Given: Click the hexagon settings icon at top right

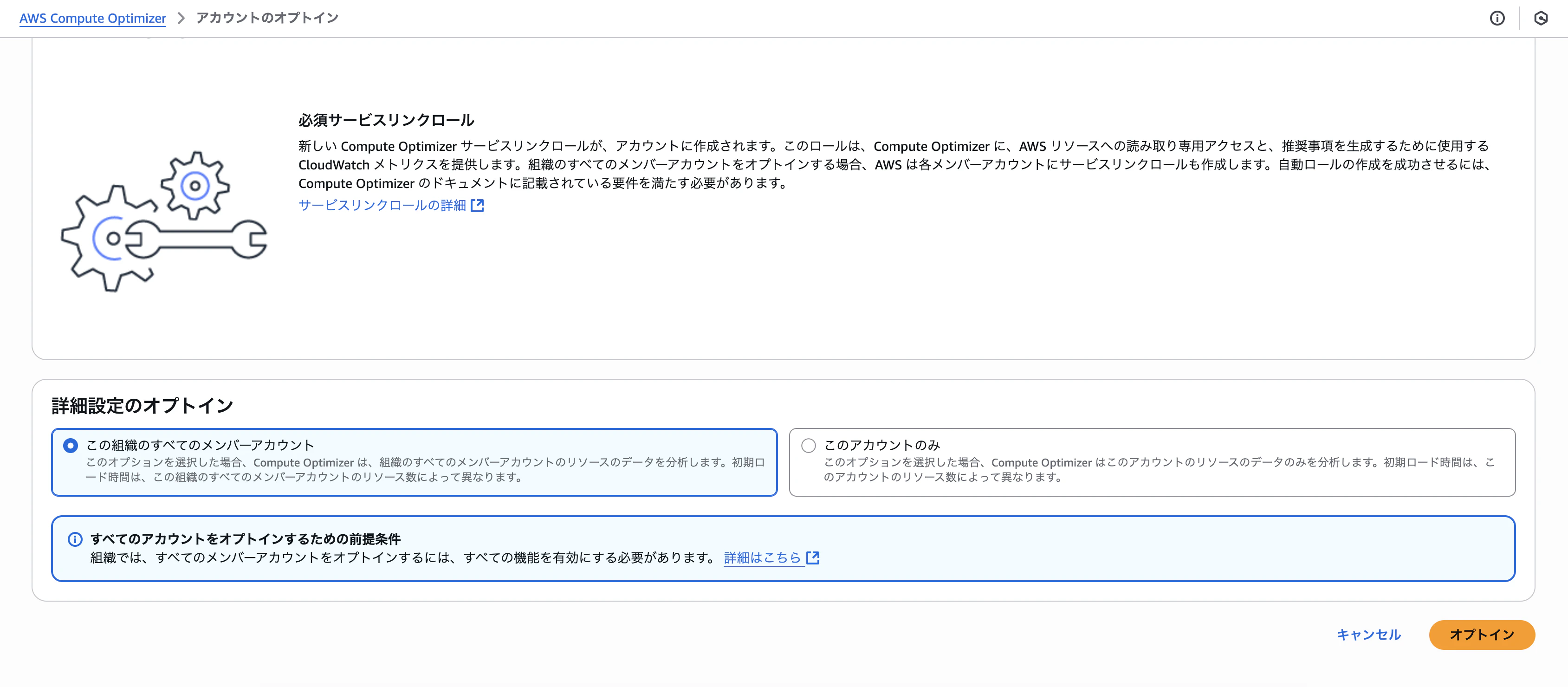Looking at the screenshot, I should click(x=1541, y=18).
